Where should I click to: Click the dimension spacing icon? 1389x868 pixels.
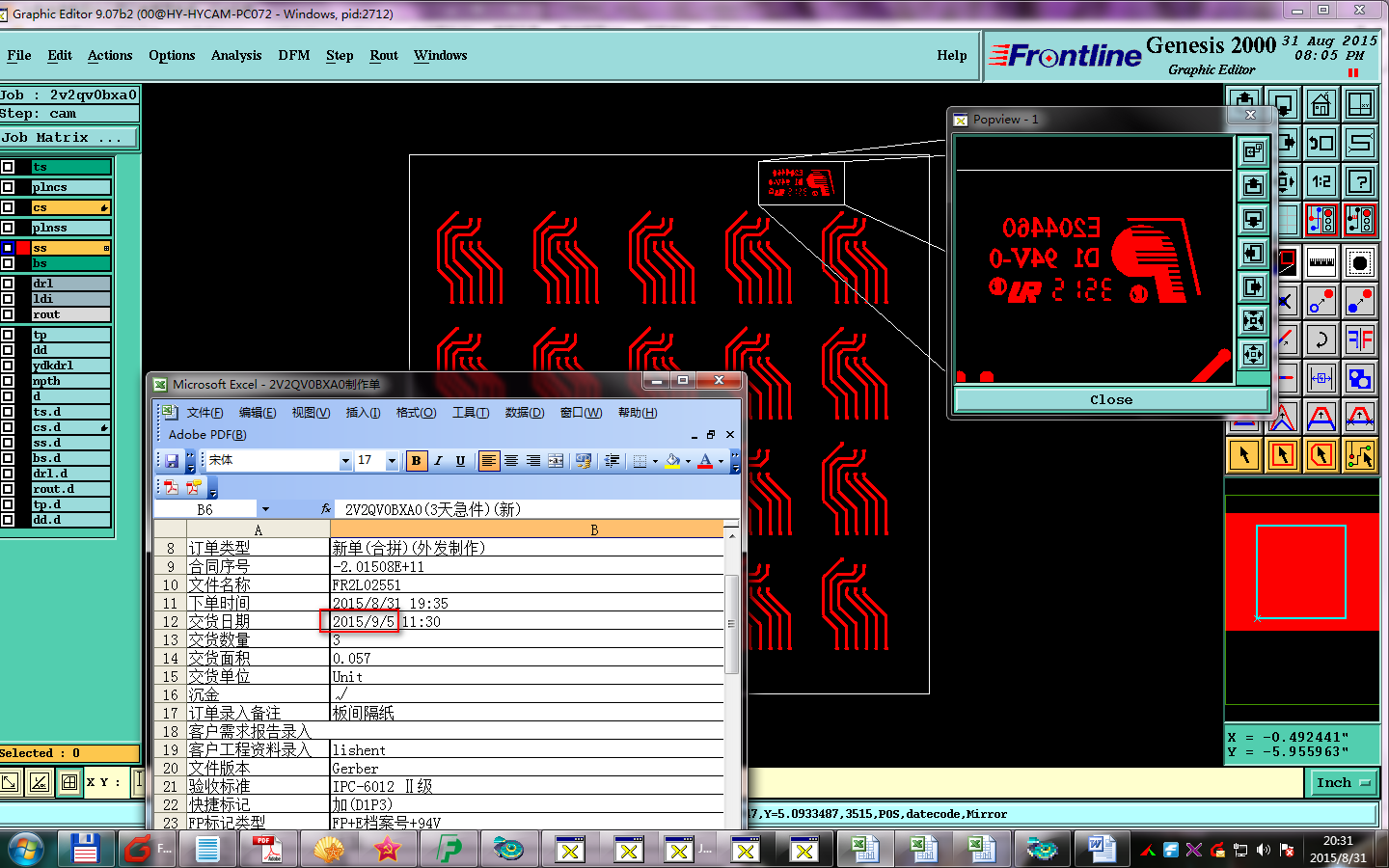(1321, 378)
